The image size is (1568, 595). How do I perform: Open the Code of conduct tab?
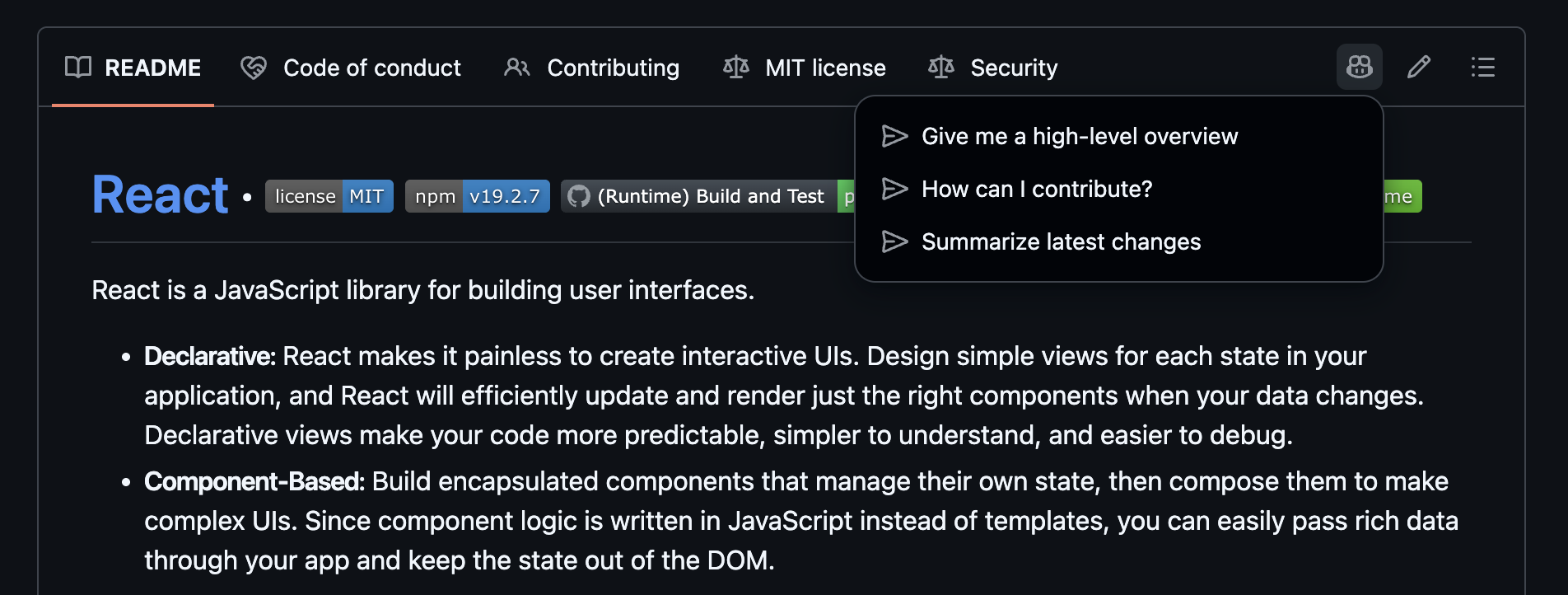[x=351, y=68]
